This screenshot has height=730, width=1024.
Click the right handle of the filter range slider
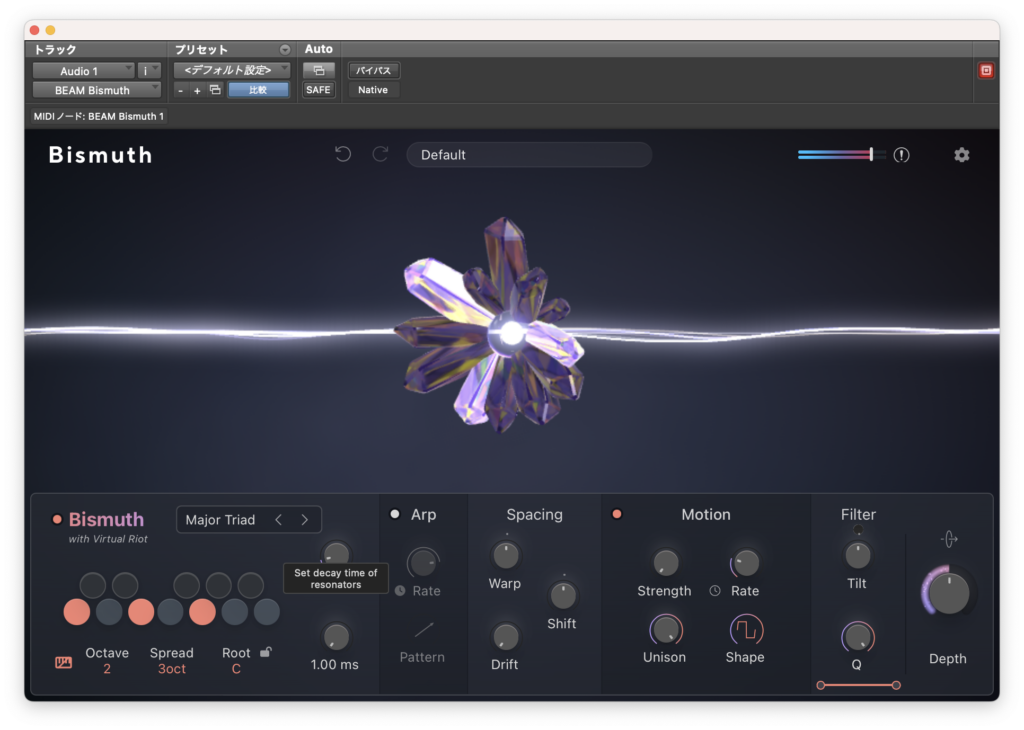896,685
